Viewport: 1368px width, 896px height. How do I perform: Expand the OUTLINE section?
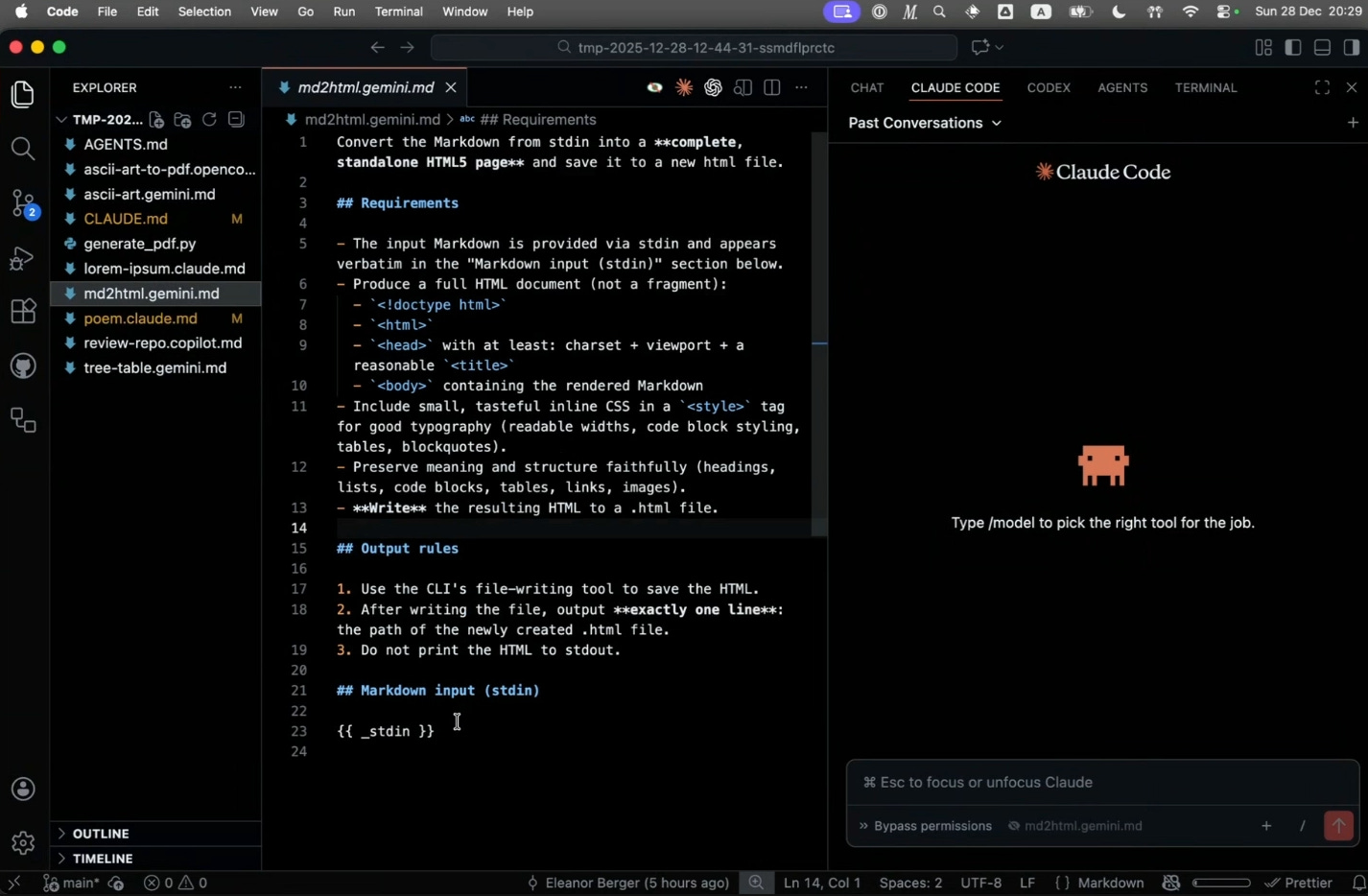click(x=101, y=834)
